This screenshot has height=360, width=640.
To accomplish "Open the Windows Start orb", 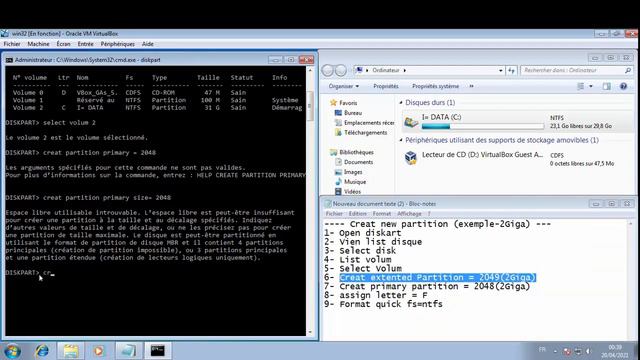I will pyautogui.click(x=11, y=351).
